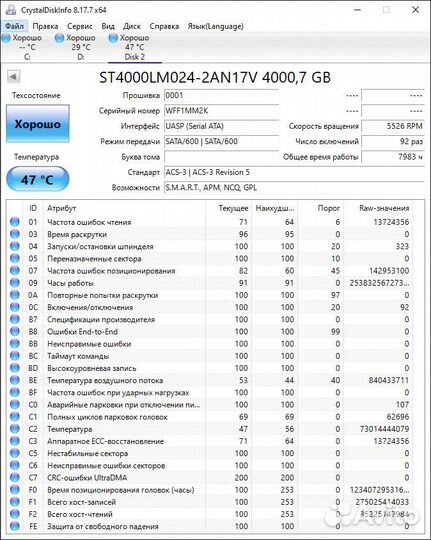Click status icon for B8 Ошибки End-to-End
The width and height of the screenshot is (431, 540).
coord(14,332)
